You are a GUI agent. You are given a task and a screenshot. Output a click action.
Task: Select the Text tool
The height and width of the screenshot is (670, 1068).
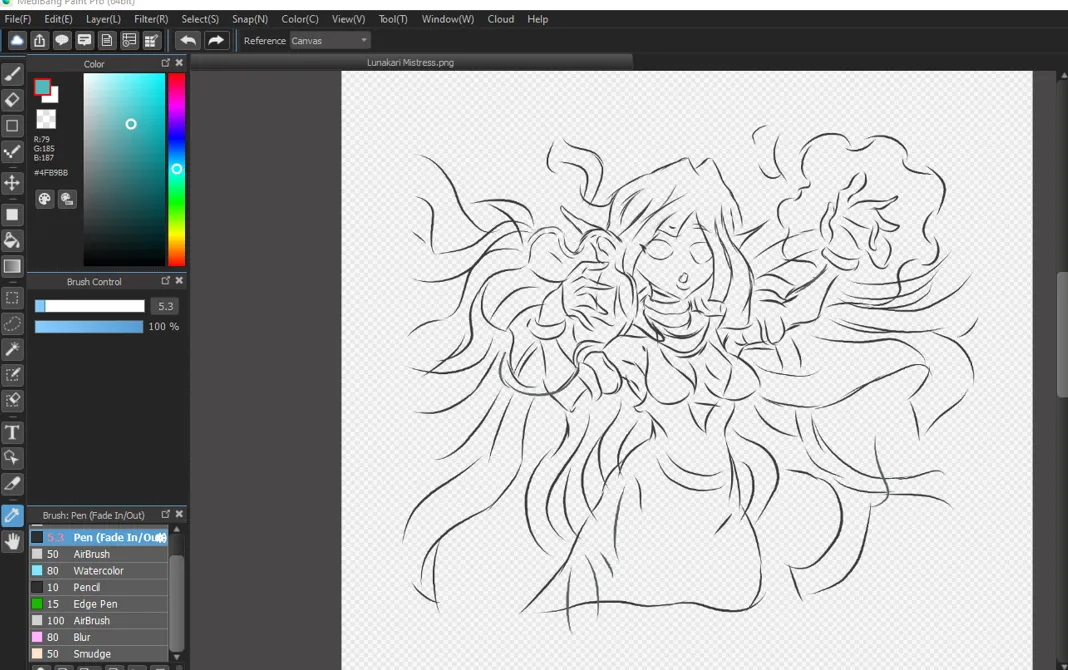(12, 432)
